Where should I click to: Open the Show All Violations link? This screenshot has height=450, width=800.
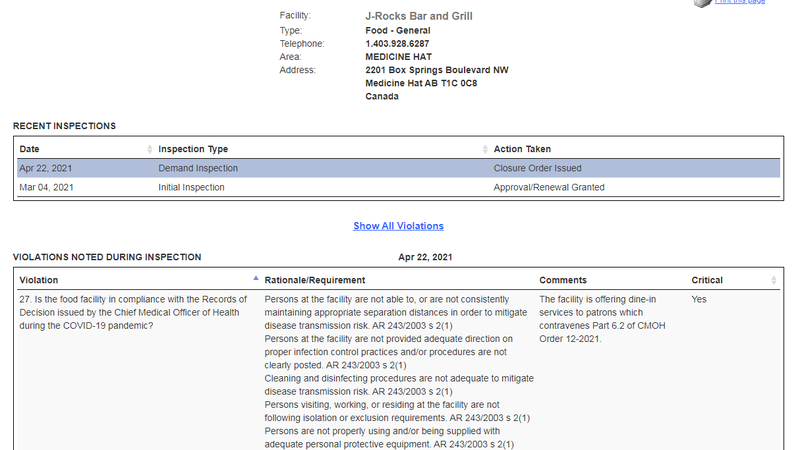(x=398, y=226)
